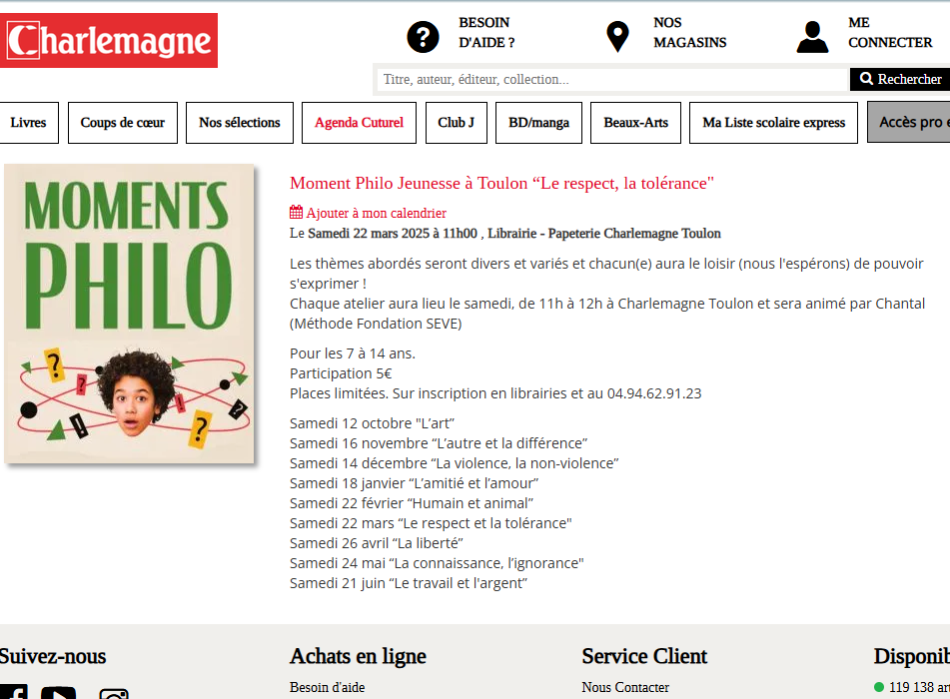
Task: Open the Instagram profile icon
Action: (114, 693)
